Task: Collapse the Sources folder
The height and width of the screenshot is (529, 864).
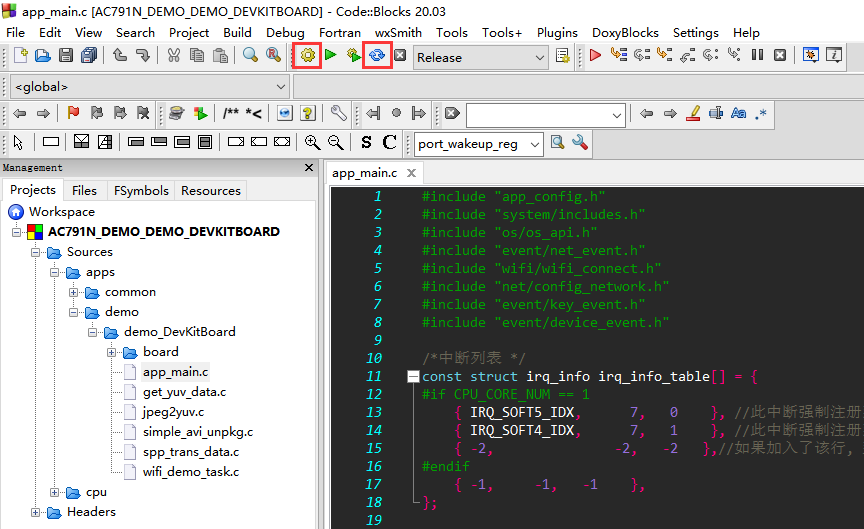Action: 35,252
